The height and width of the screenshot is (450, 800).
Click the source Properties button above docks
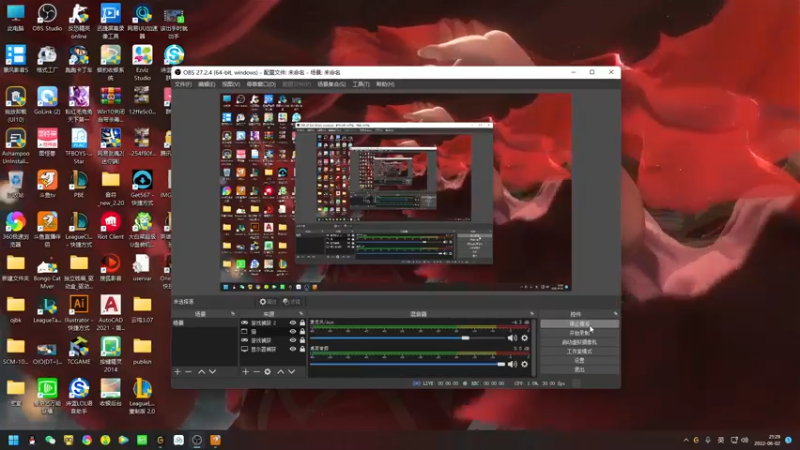click(x=267, y=302)
